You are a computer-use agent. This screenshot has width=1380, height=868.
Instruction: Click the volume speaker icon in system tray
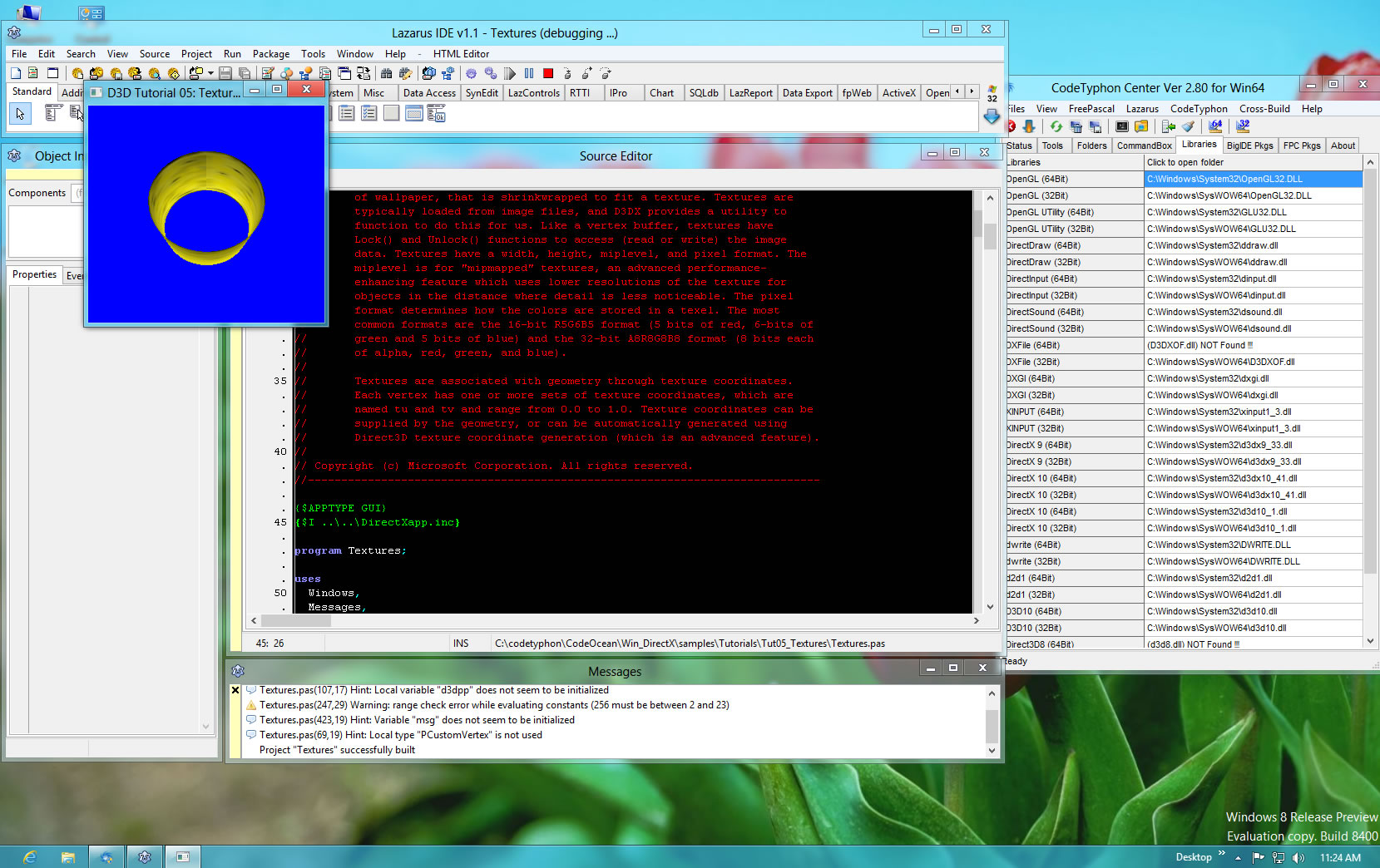click(x=1298, y=858)
